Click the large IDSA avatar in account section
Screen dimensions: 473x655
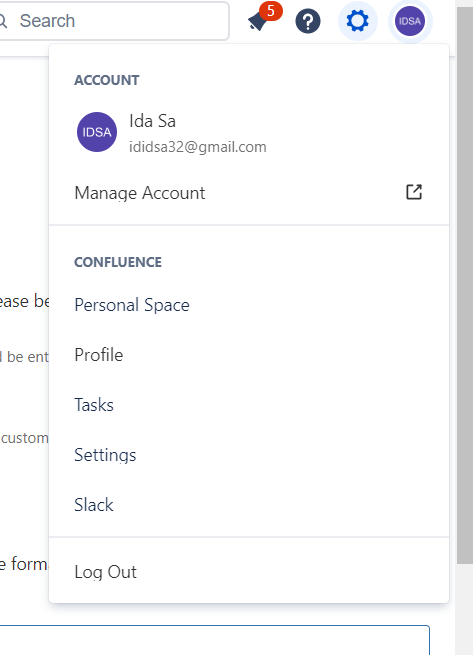point(97,132)
